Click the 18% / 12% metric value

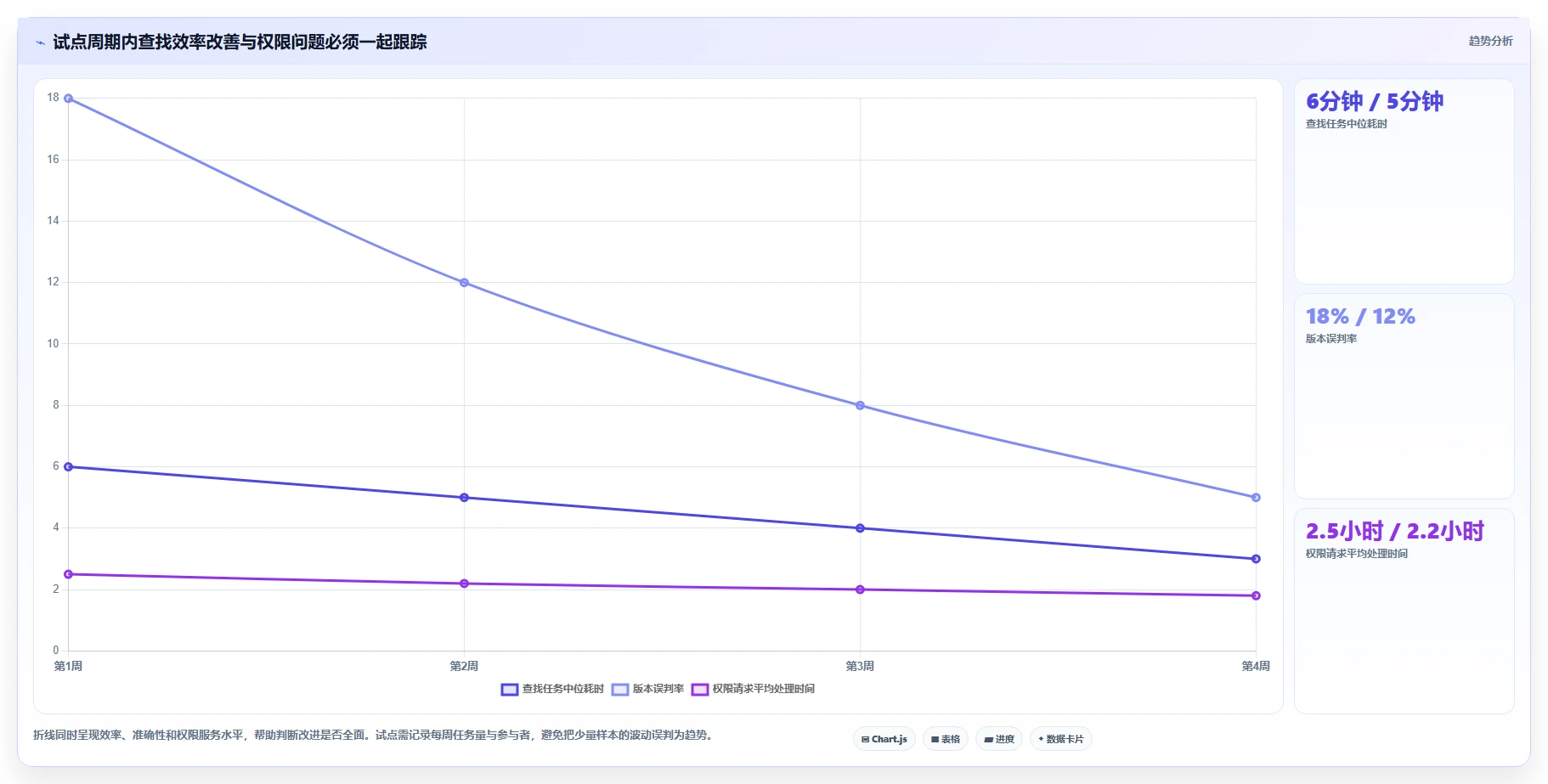coord(1360,317)
